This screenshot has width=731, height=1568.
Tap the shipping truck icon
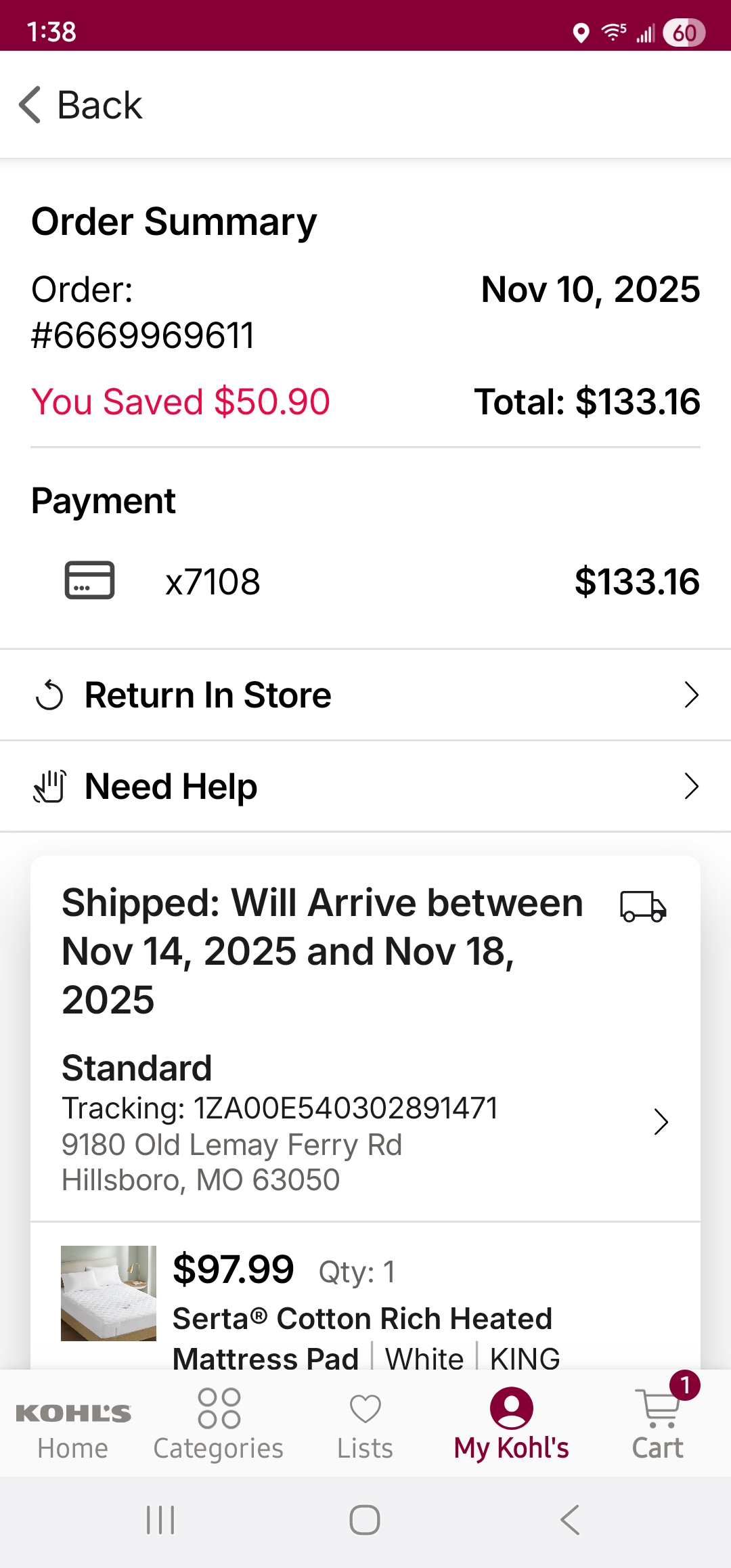coord(643,907)
